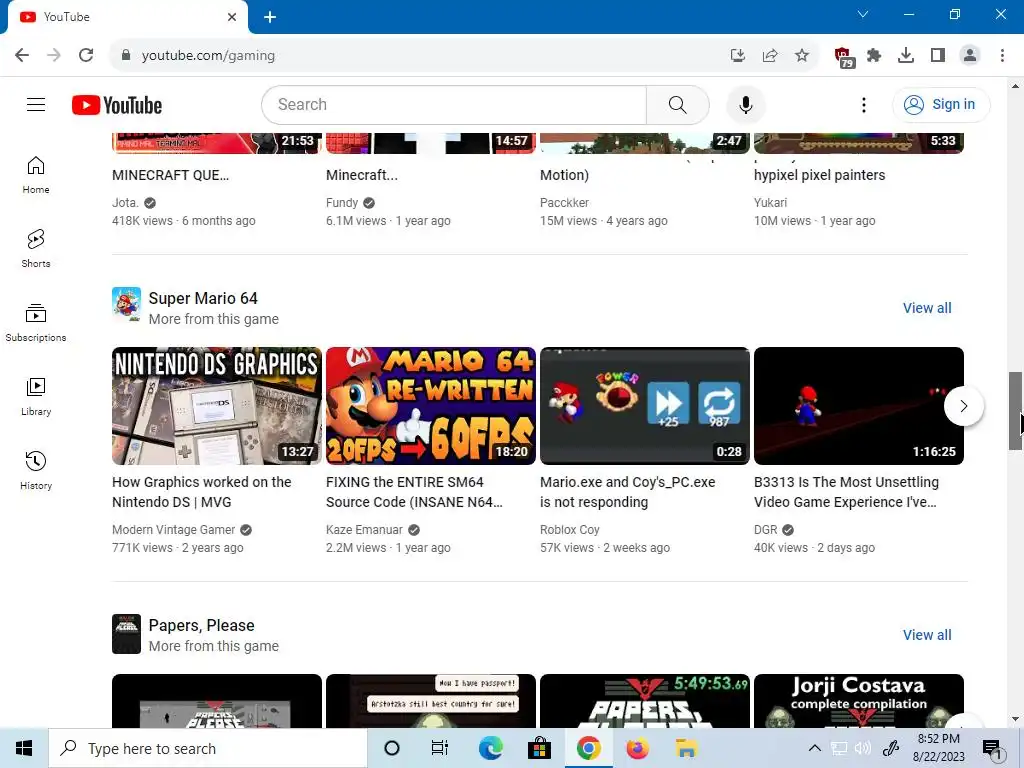Click install app icon in address bar
Screen dimensions: 1024x768
tap(738, 56)
